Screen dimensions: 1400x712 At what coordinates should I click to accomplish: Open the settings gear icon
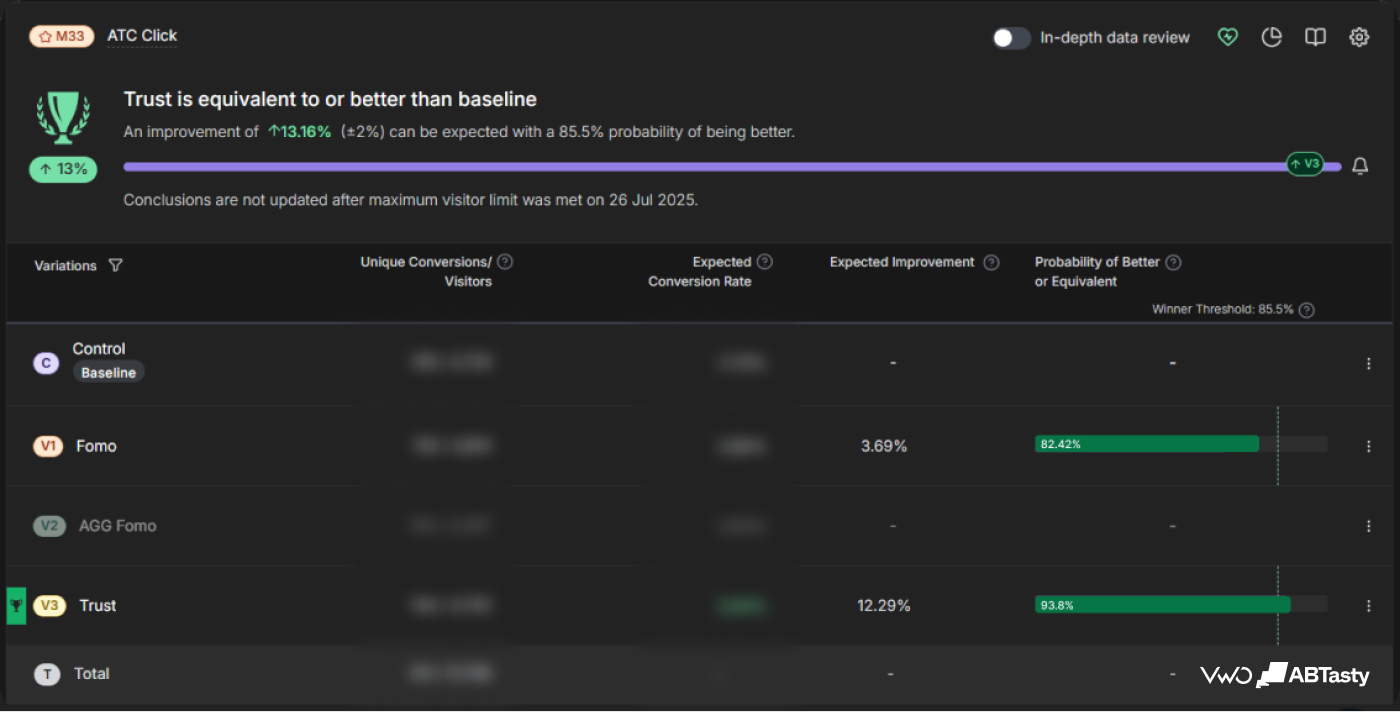coord(1359,37)
